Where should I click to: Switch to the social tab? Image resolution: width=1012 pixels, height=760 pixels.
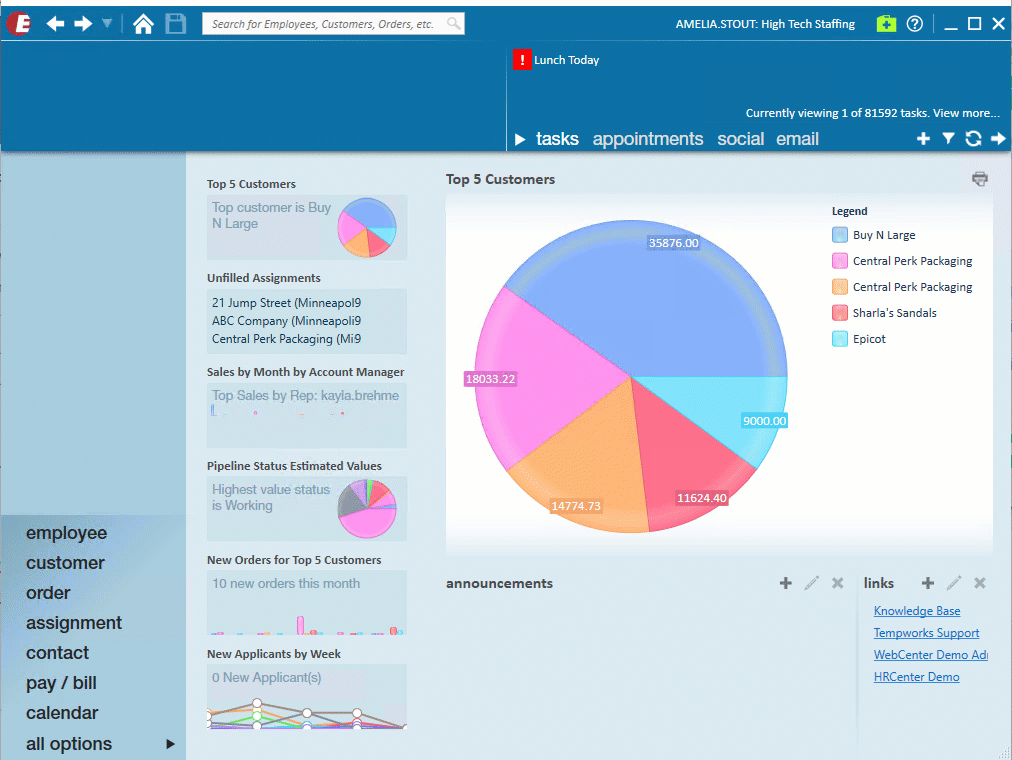click(x=740, y=139)
